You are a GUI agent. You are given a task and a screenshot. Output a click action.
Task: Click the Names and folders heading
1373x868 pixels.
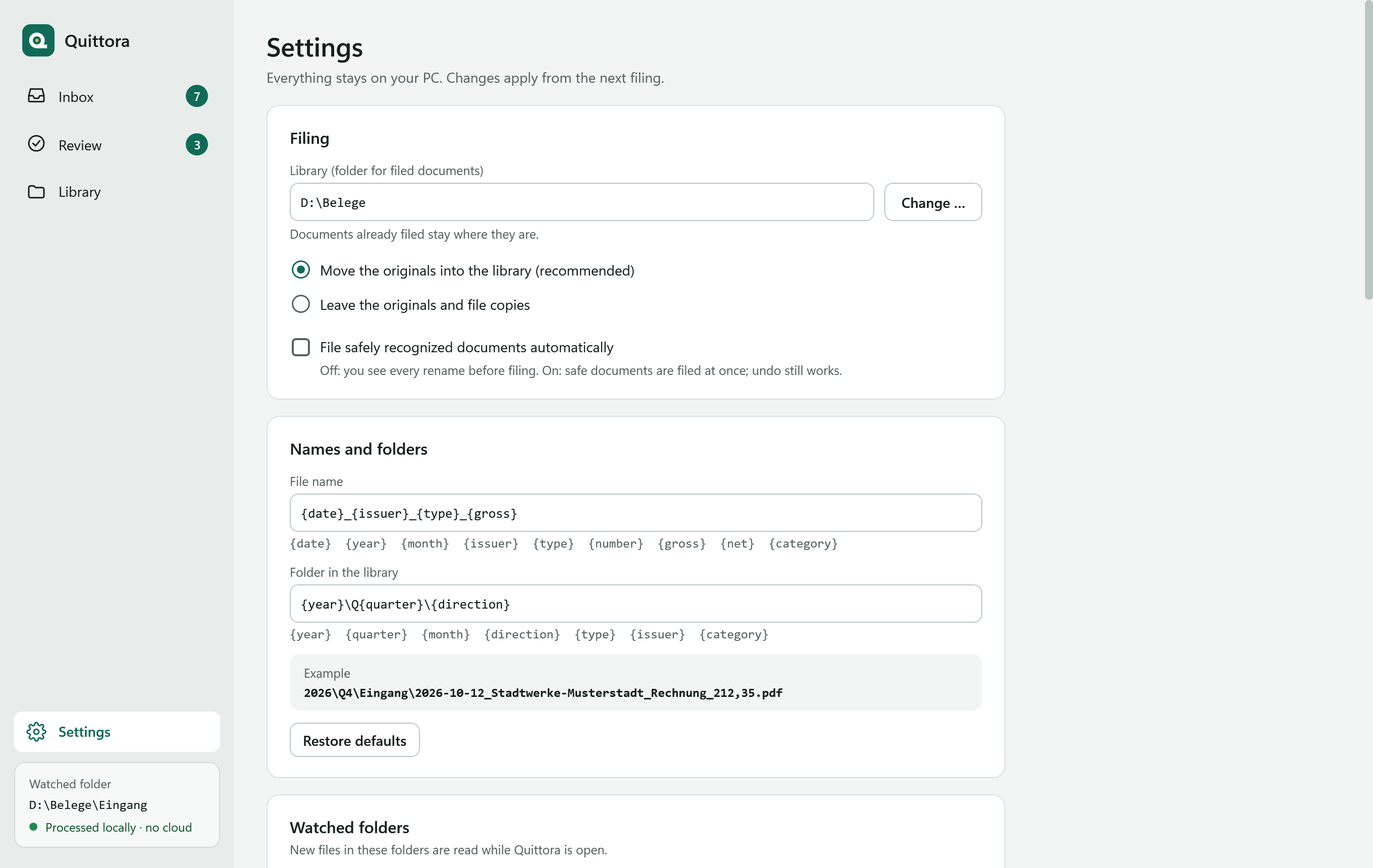point(358,449)
